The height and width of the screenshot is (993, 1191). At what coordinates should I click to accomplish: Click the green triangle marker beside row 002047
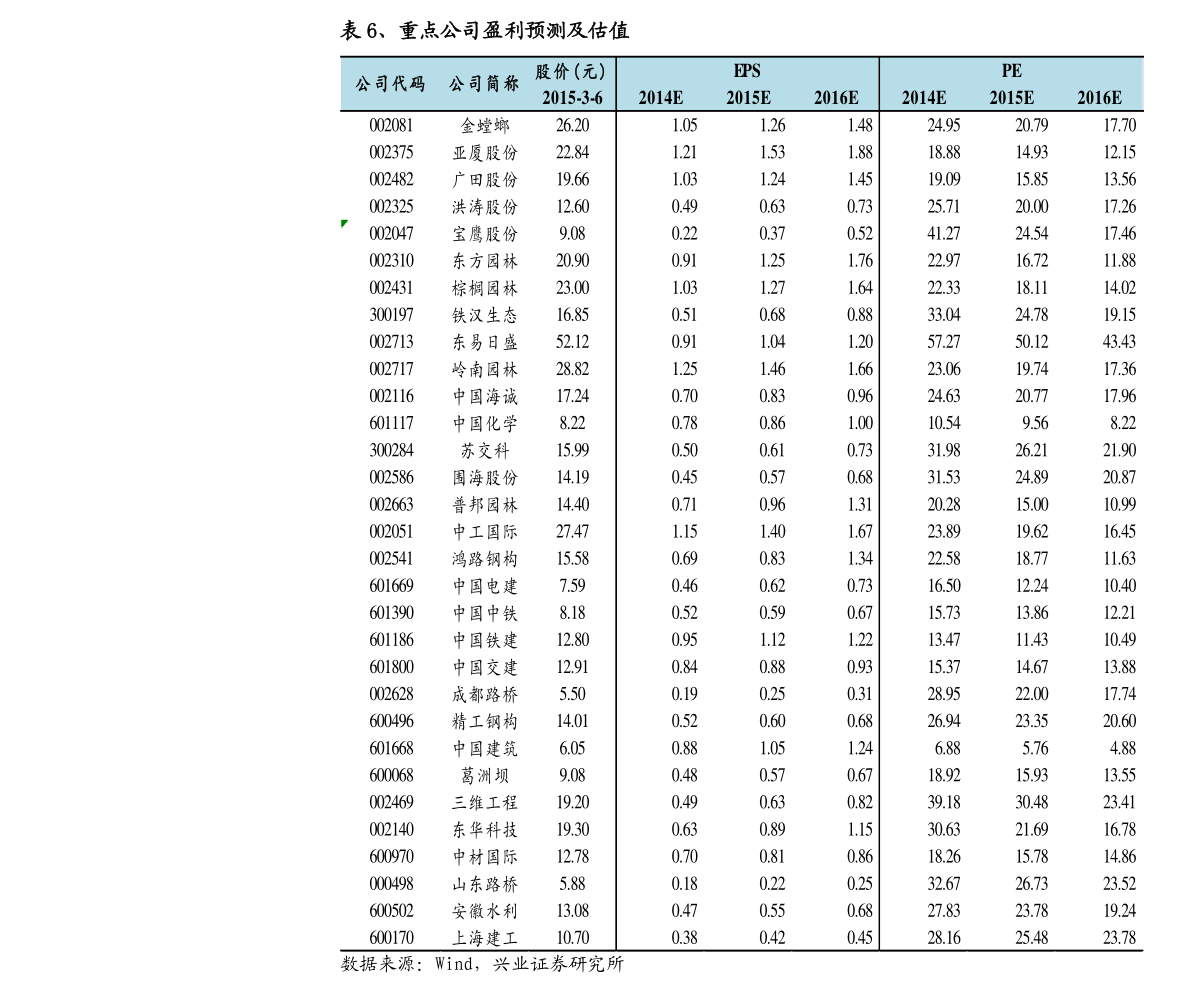pos(344,223)
